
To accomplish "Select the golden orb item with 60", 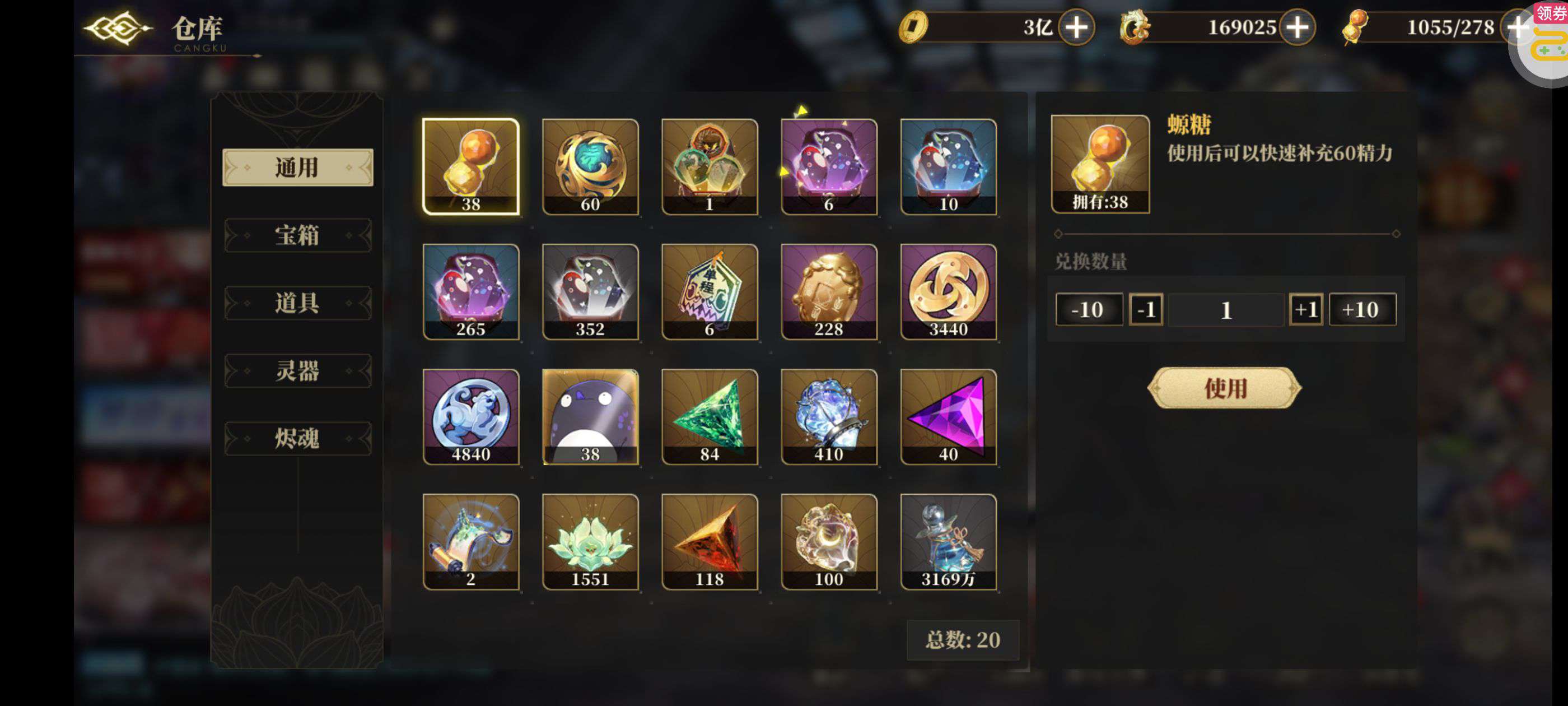I will (x=590, y=166).
